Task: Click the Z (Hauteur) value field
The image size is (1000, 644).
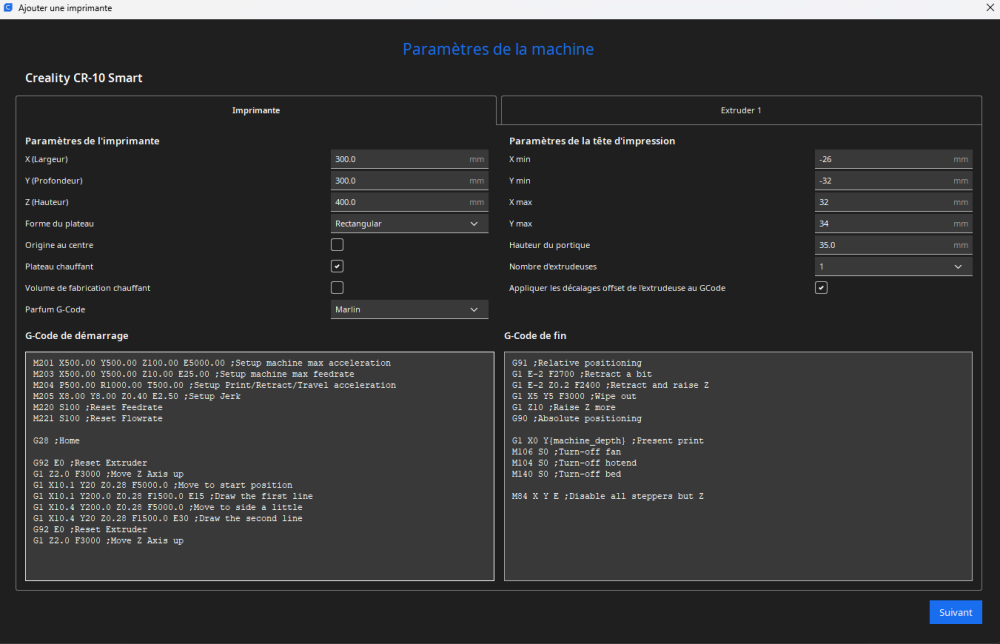Action: pyautogui.click(x=409, y=202)
